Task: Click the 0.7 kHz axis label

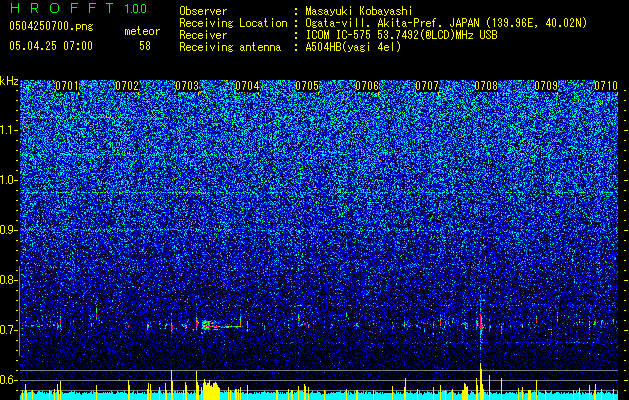Action: click(8, 330)
